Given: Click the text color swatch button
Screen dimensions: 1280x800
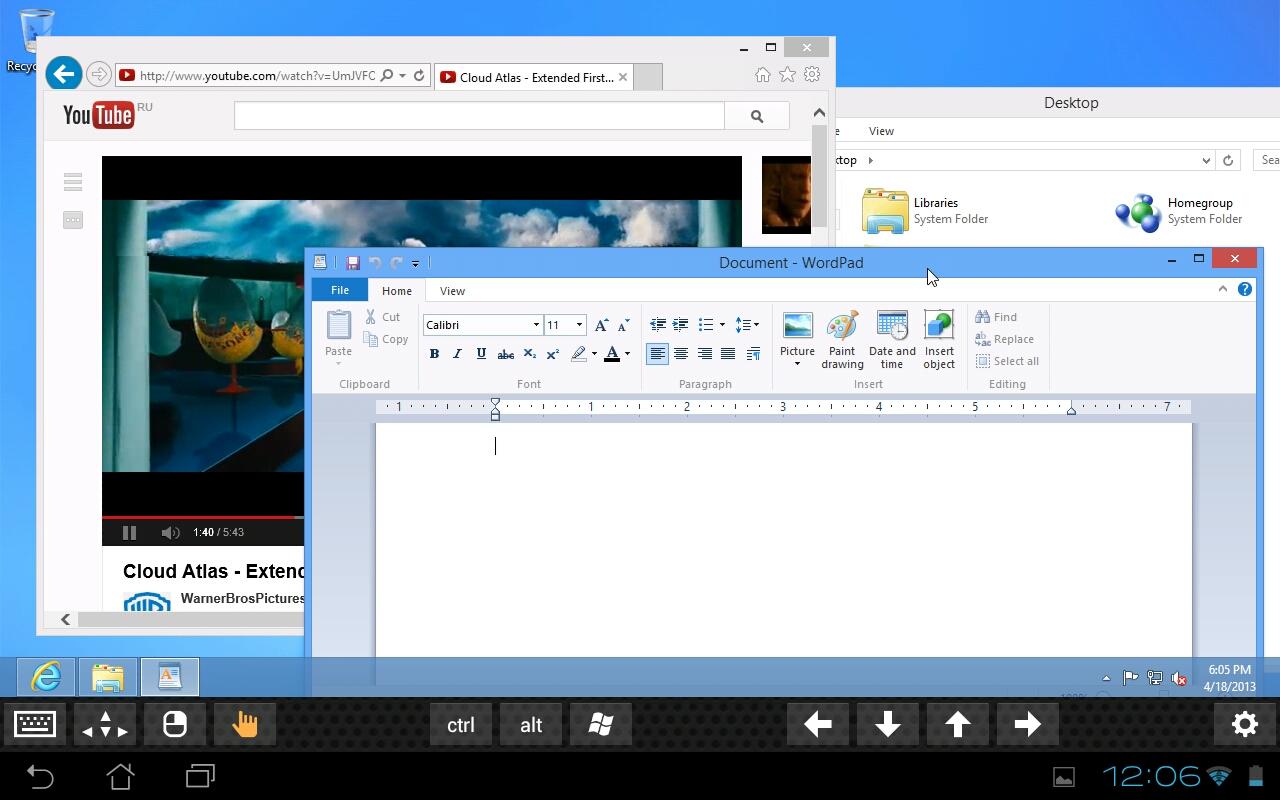Looking at the screenshot, I should (612, 354).
